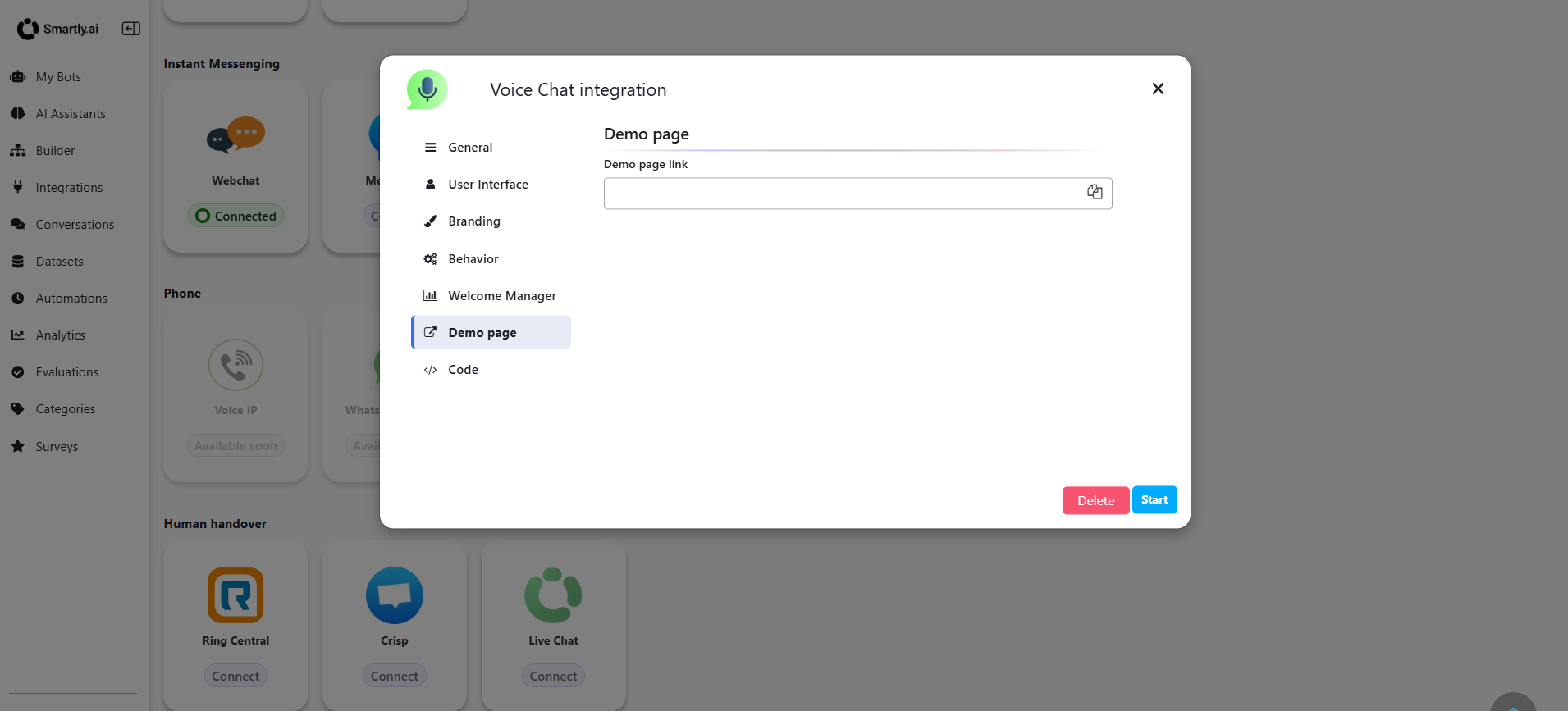Screen dimensions: 1568x711
Task: Click the Webchat integration icon
Action: pos(235,135)
